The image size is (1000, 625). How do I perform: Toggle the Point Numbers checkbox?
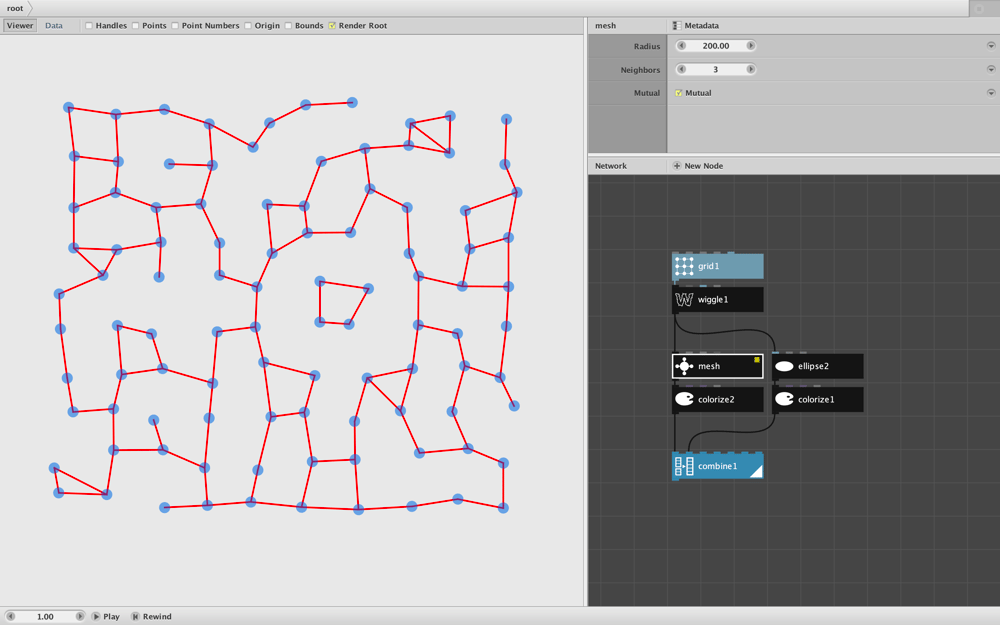[x=175, y=26]
